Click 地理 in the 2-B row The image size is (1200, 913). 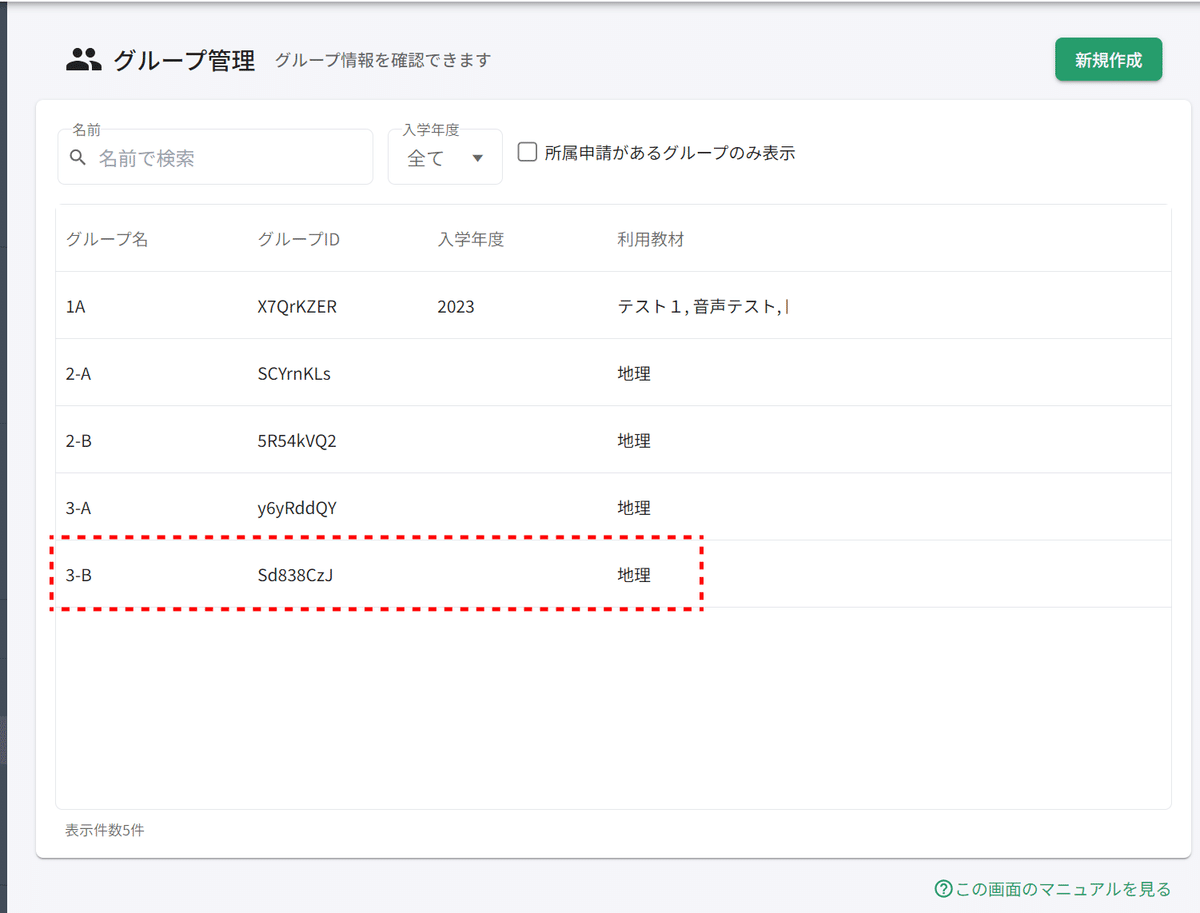coord(634,441)
